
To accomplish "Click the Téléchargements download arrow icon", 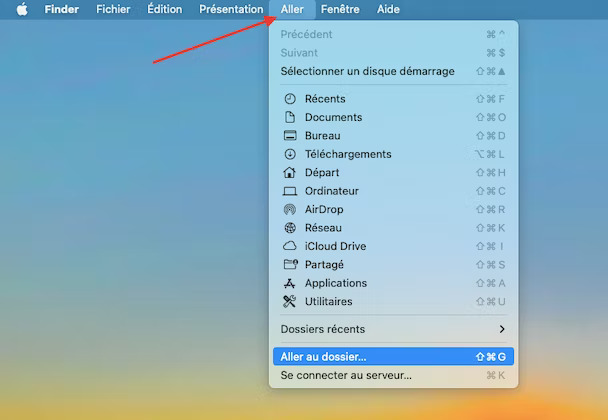I will click(x=290, y=154).
